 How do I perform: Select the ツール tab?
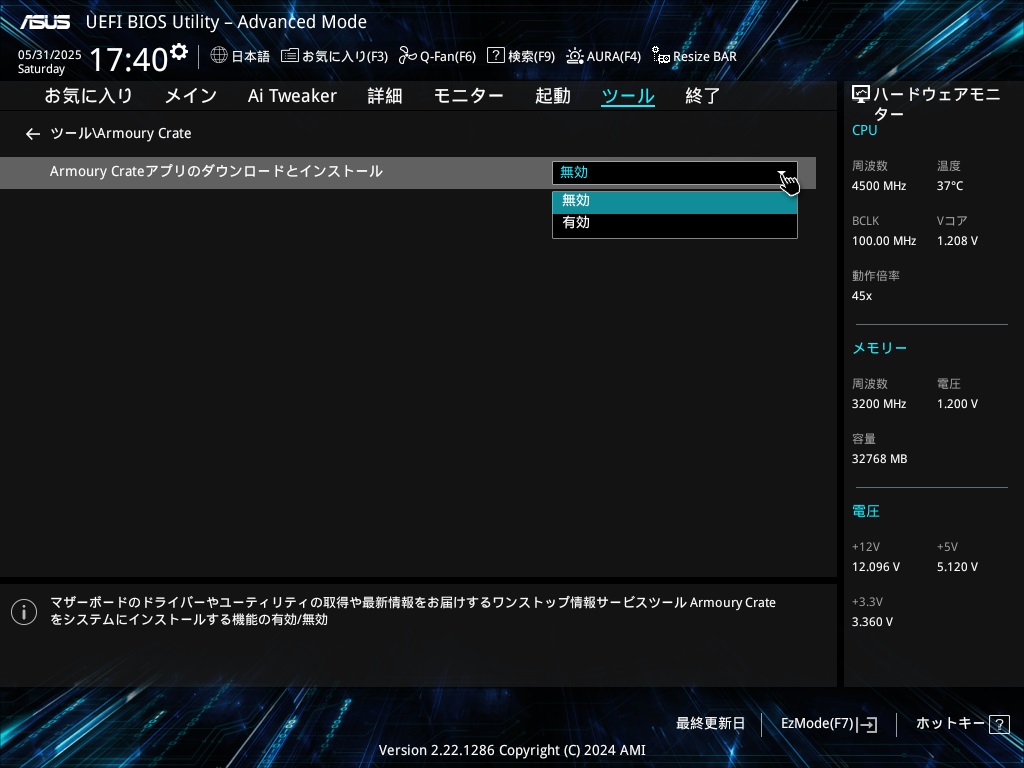coord(628,96)
